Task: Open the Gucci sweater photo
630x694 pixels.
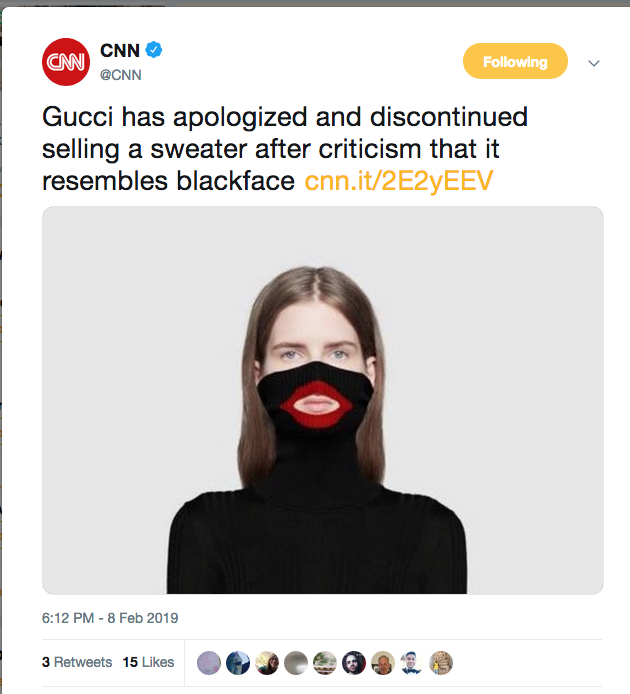Action: 322,400
